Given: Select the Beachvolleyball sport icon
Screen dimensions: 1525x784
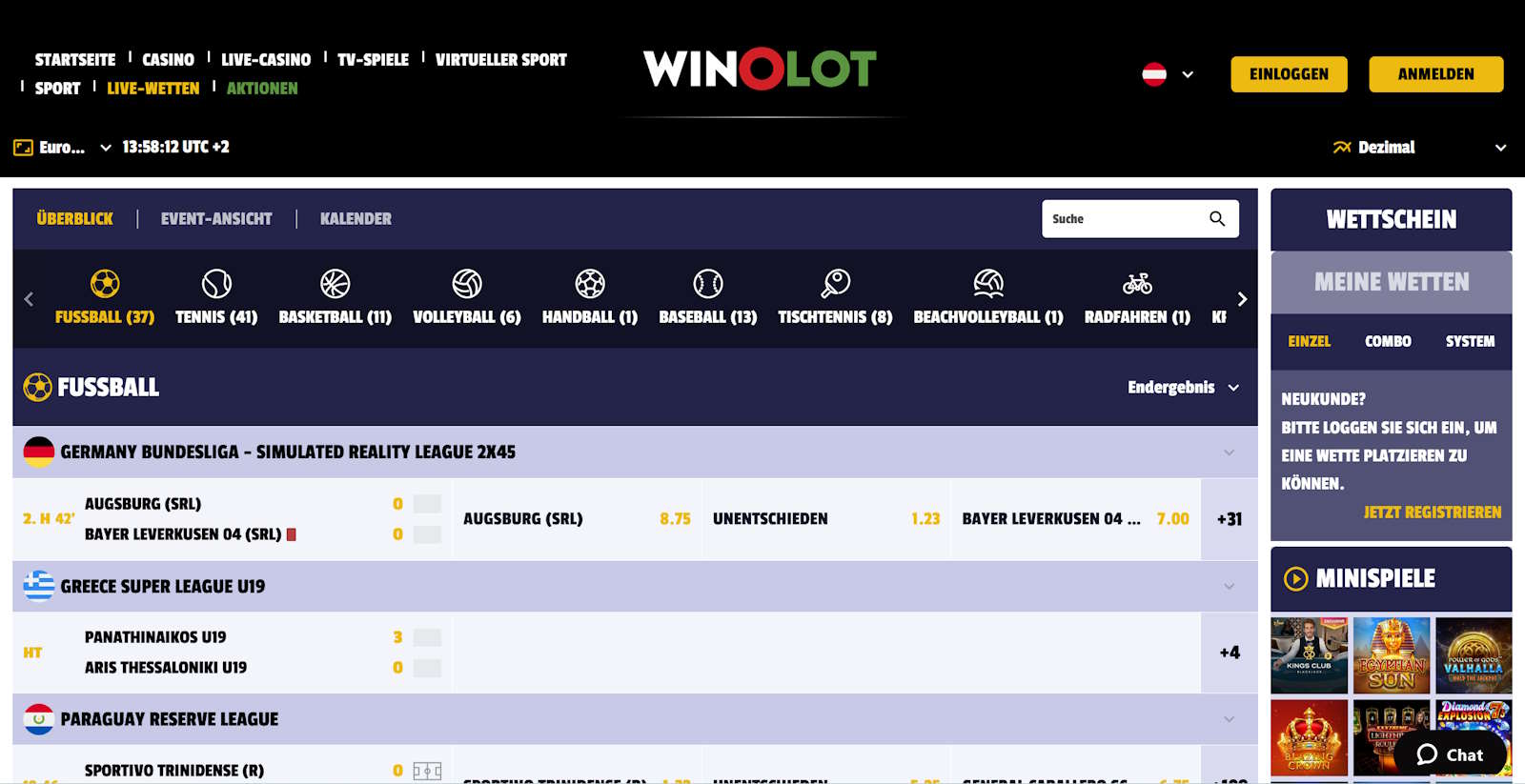Looking at the screenshot, I should coord(988,284).
